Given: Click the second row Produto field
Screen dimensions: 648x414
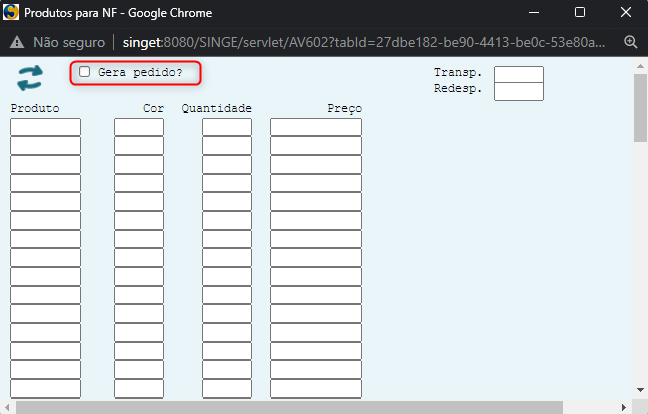Looking at the screenshot, I should click(45, 146).
